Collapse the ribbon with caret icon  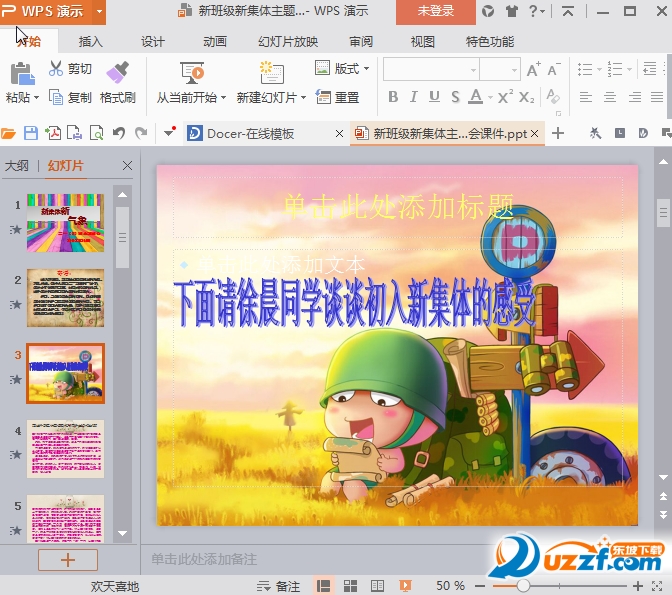[568, 12]
